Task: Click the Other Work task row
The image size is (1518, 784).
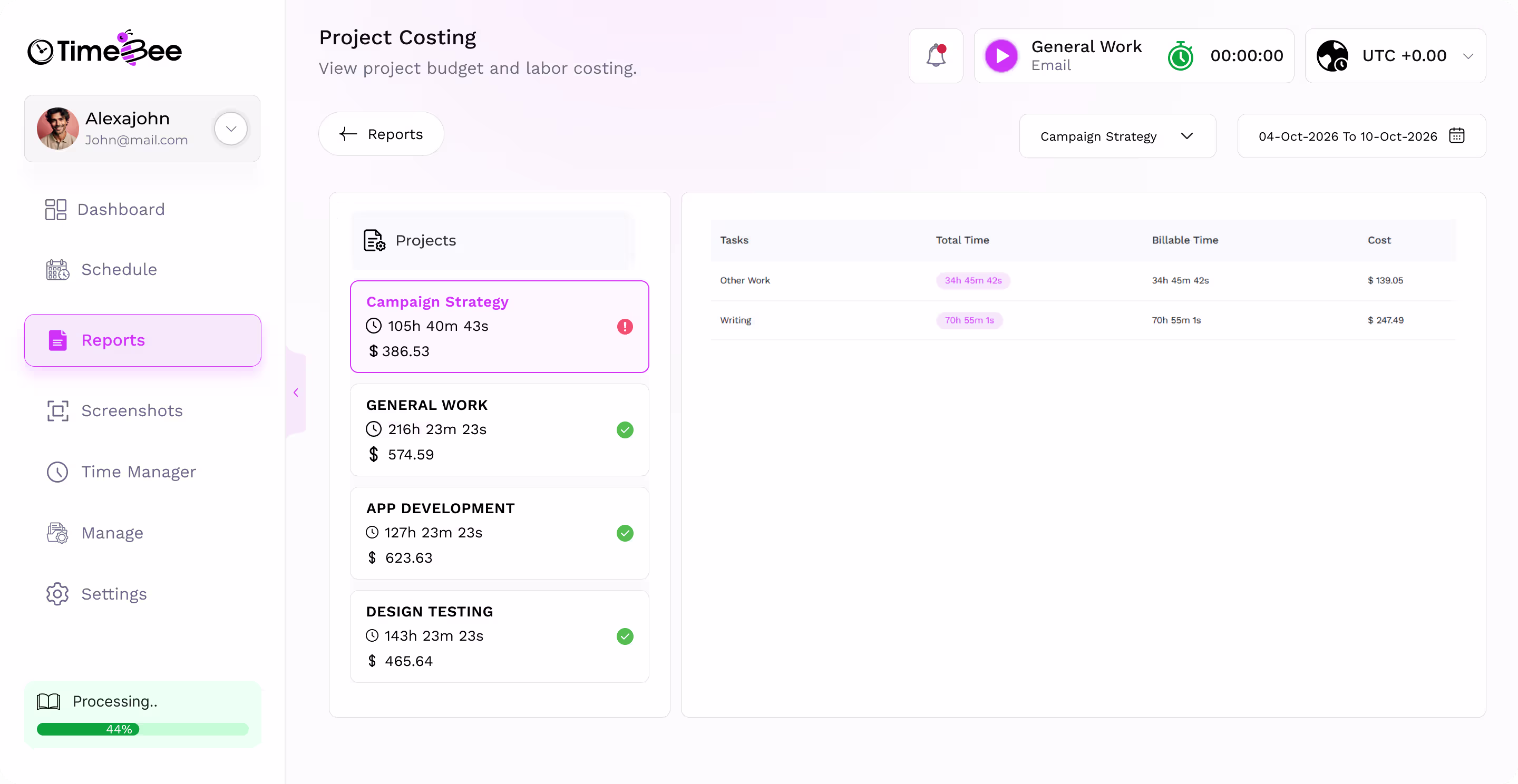Action: click(1083, 280)
